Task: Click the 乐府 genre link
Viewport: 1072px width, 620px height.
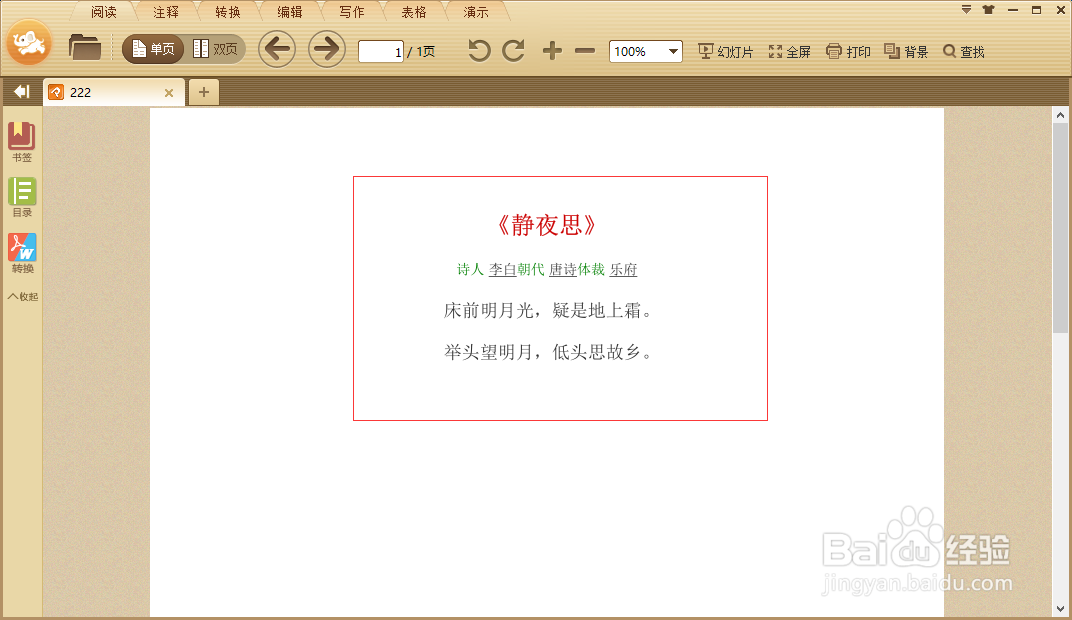Action: click(624, 269)
